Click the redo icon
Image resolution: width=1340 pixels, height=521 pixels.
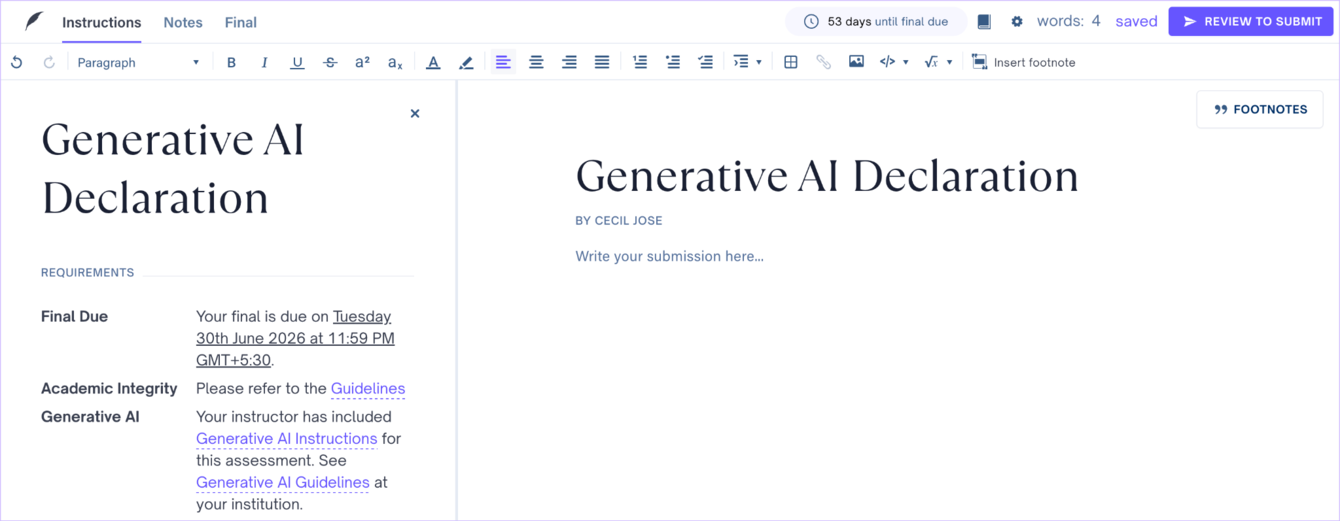click(49, 62)
